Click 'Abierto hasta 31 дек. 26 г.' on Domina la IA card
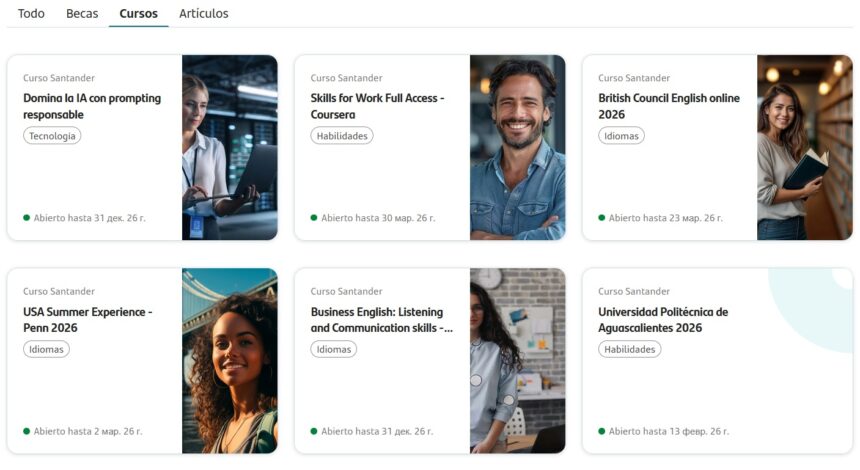860x470 pixels. click(89, 218)
